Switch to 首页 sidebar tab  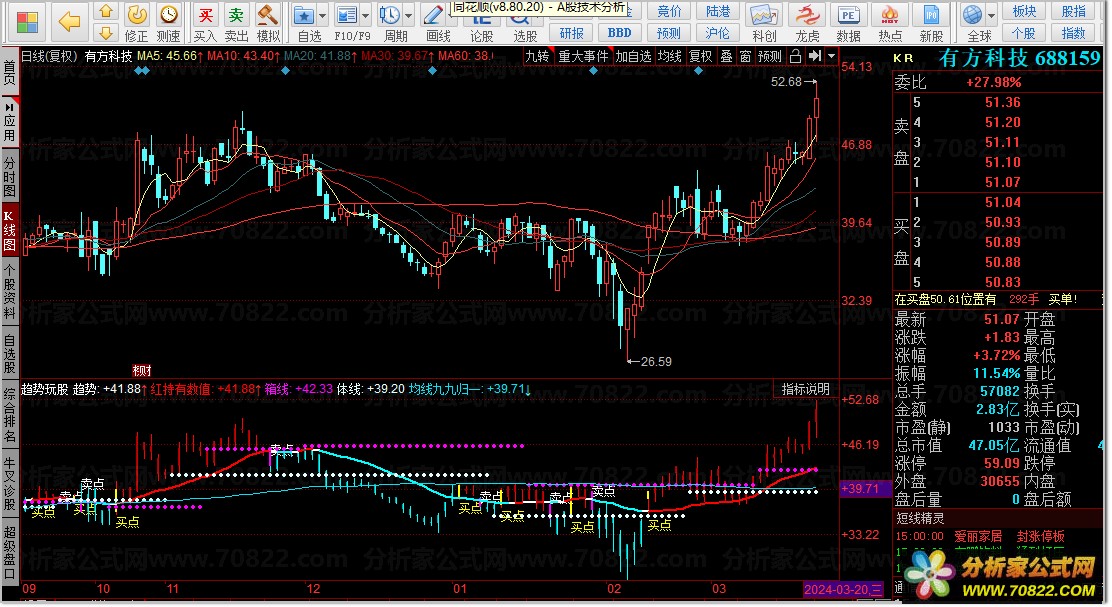9,72
